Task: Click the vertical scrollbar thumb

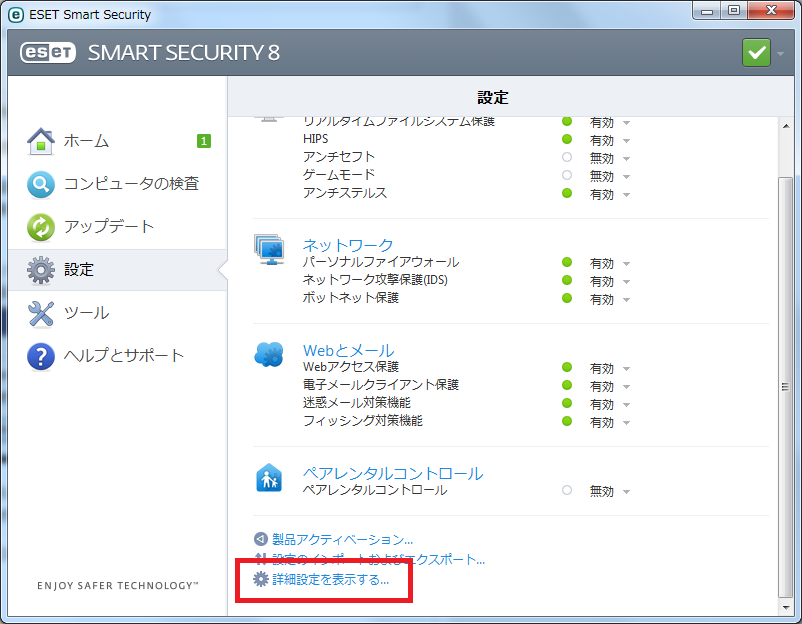Action: [785, 387]
